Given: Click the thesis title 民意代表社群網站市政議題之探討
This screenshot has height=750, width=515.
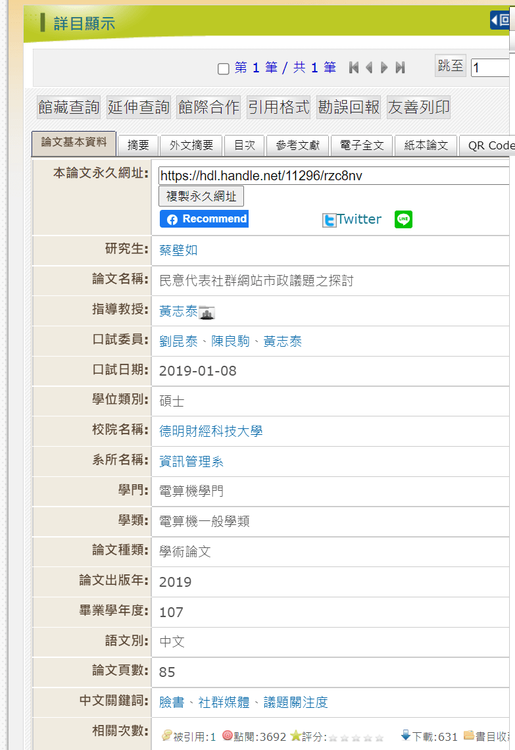Looking at the screenshot, I should 256,281.
